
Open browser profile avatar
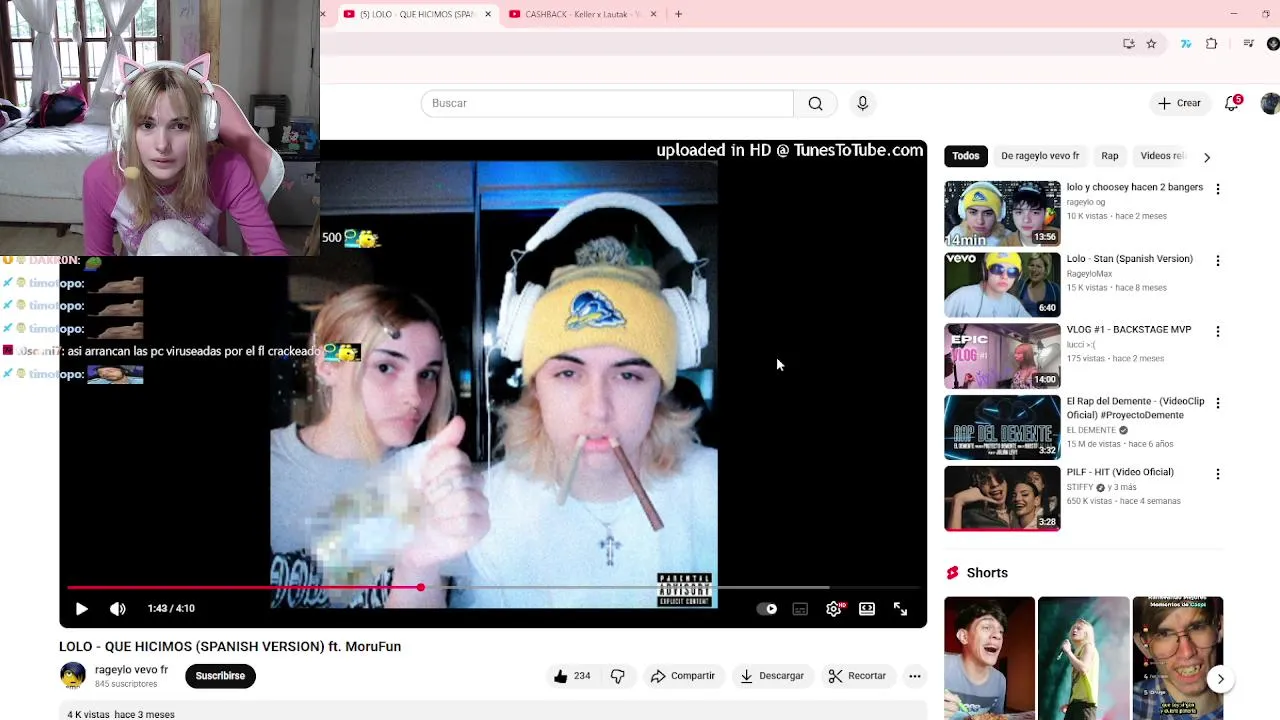point(1273,44)
